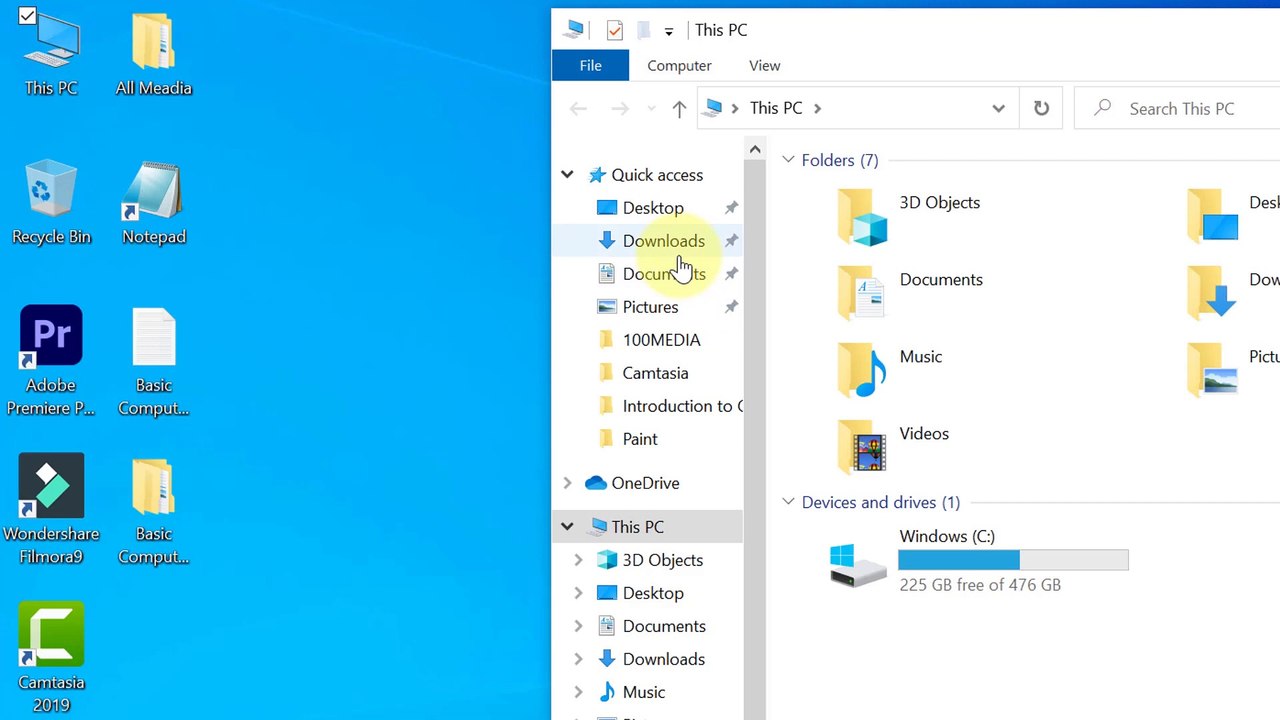Screen dimensions: 1280x720
Task: Expand Desktop under This PC tree
Action: [x=578, y=593]
